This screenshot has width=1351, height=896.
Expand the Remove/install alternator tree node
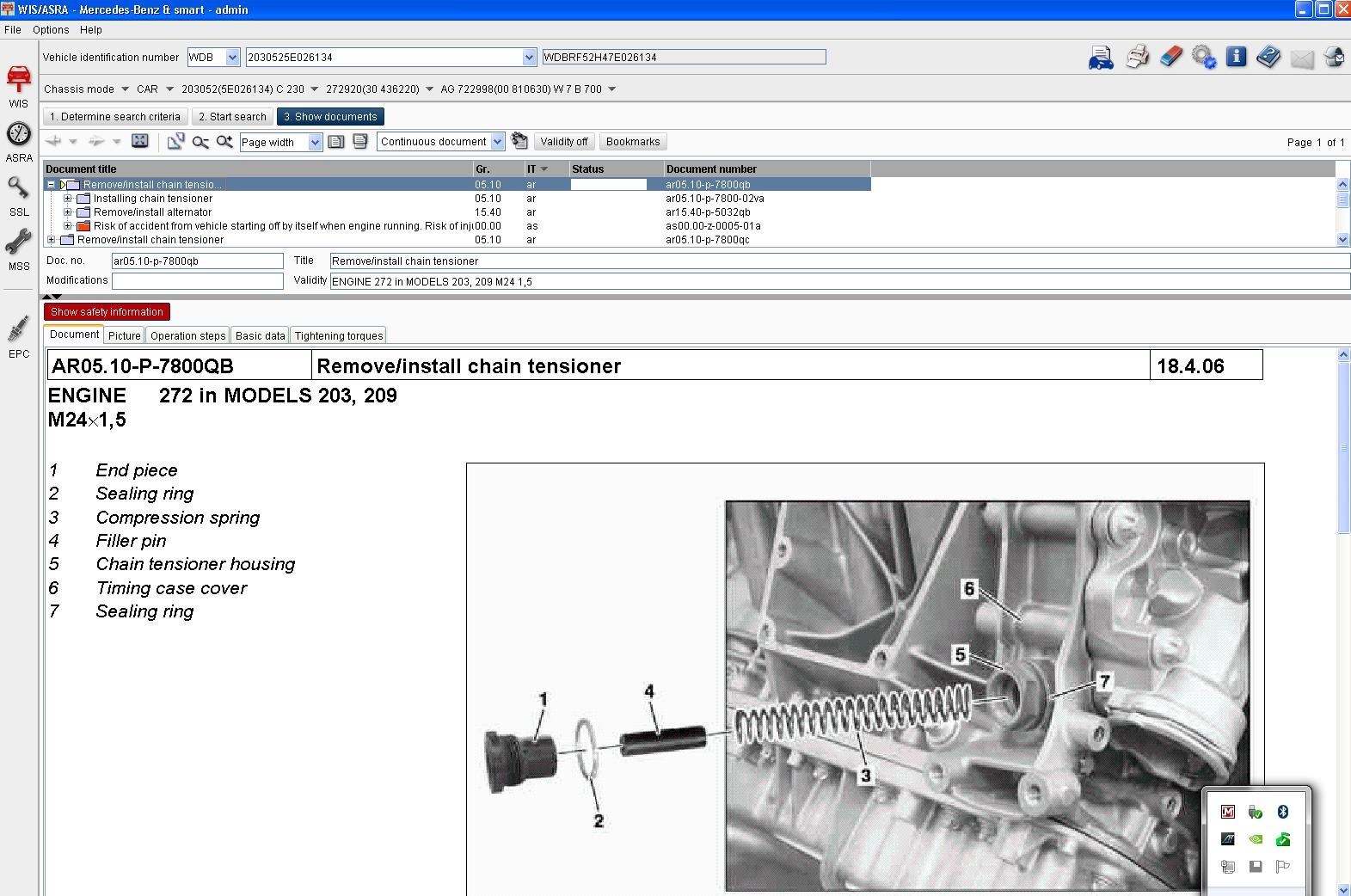tap(68, 212)
